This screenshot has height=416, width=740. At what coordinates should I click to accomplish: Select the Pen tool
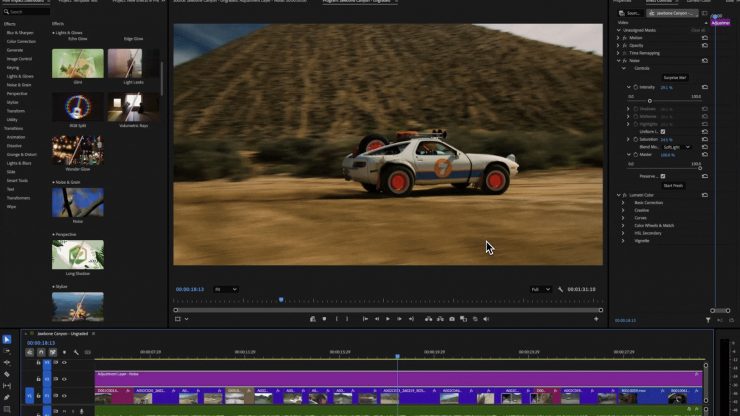7,398
